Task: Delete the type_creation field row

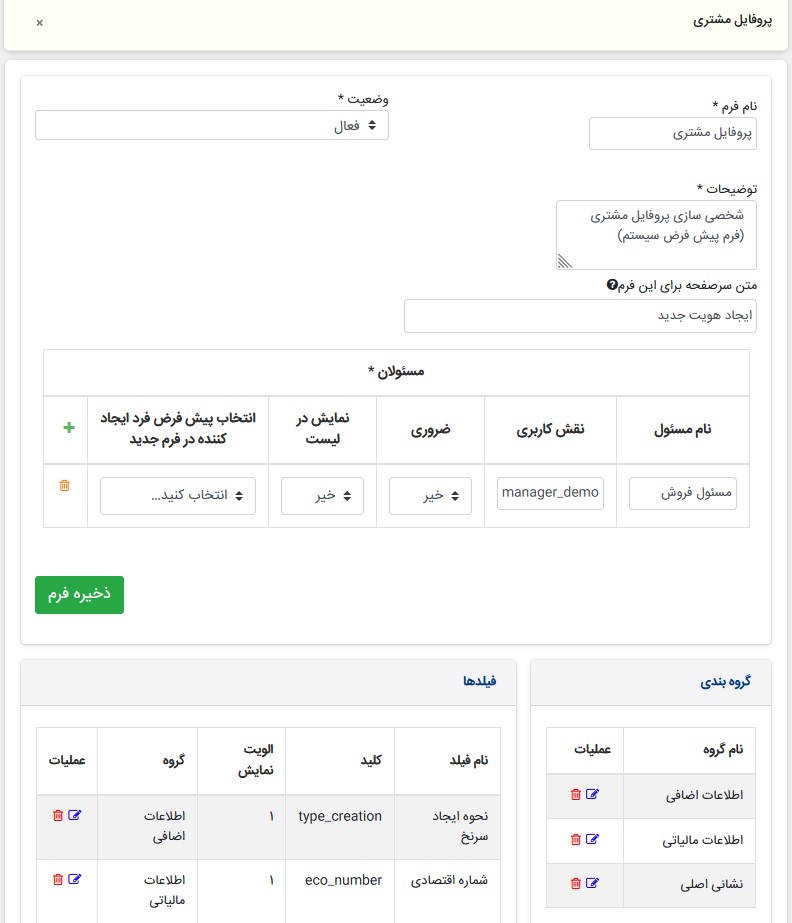Action: click(x=57, y=815)
